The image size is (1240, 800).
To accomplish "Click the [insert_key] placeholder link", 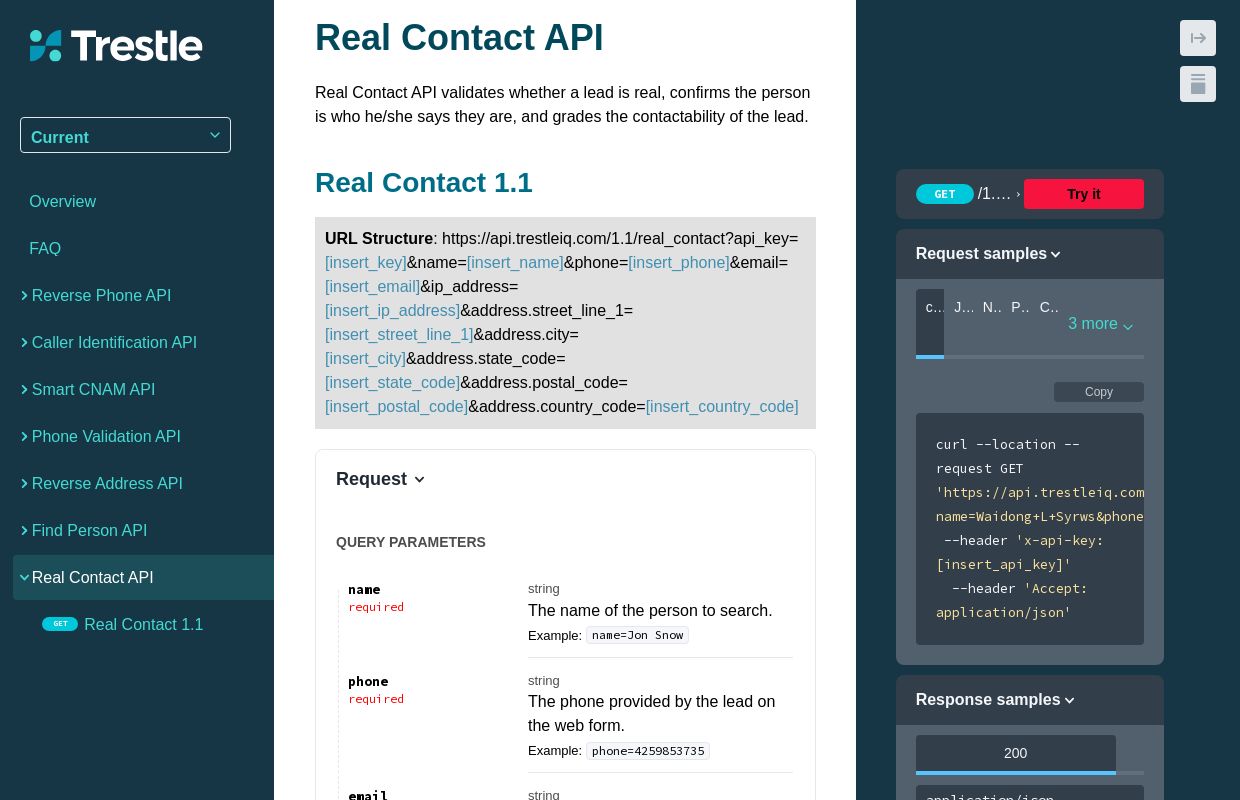I will (366, 263).
